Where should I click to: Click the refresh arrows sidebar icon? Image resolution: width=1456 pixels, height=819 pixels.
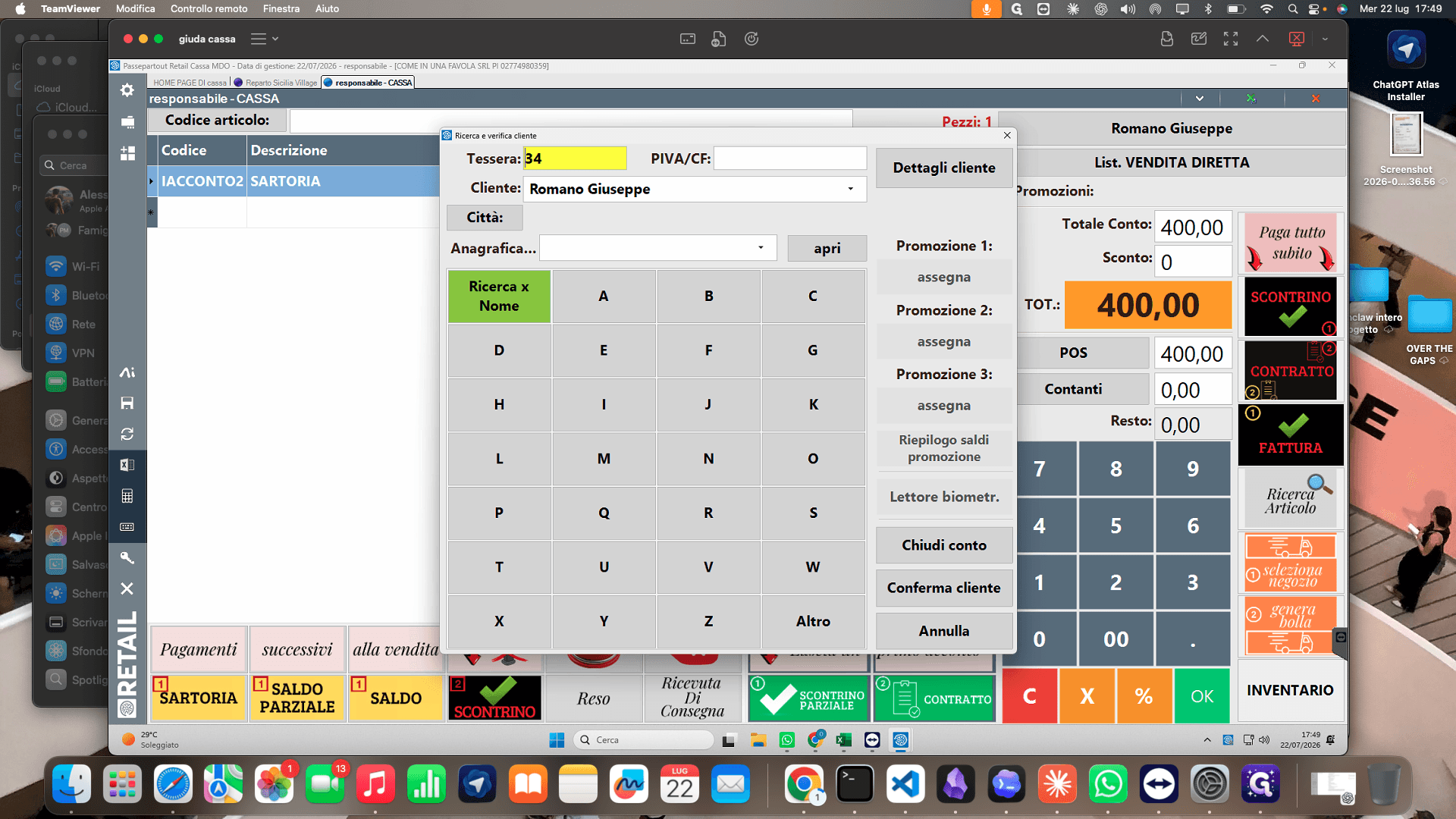[127, 434]
